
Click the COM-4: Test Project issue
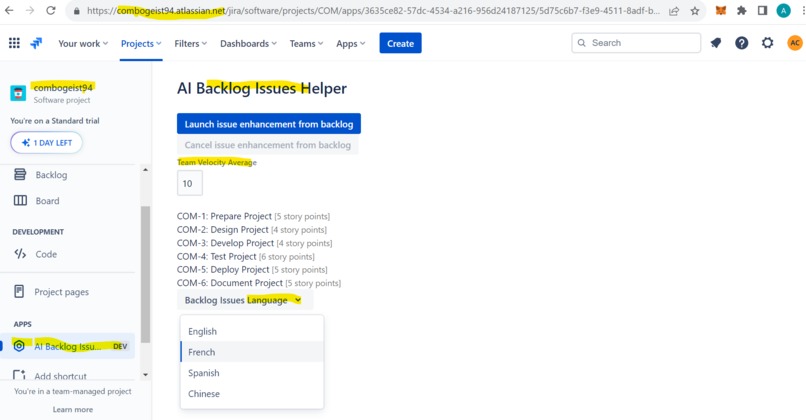[x=246, y=256]
